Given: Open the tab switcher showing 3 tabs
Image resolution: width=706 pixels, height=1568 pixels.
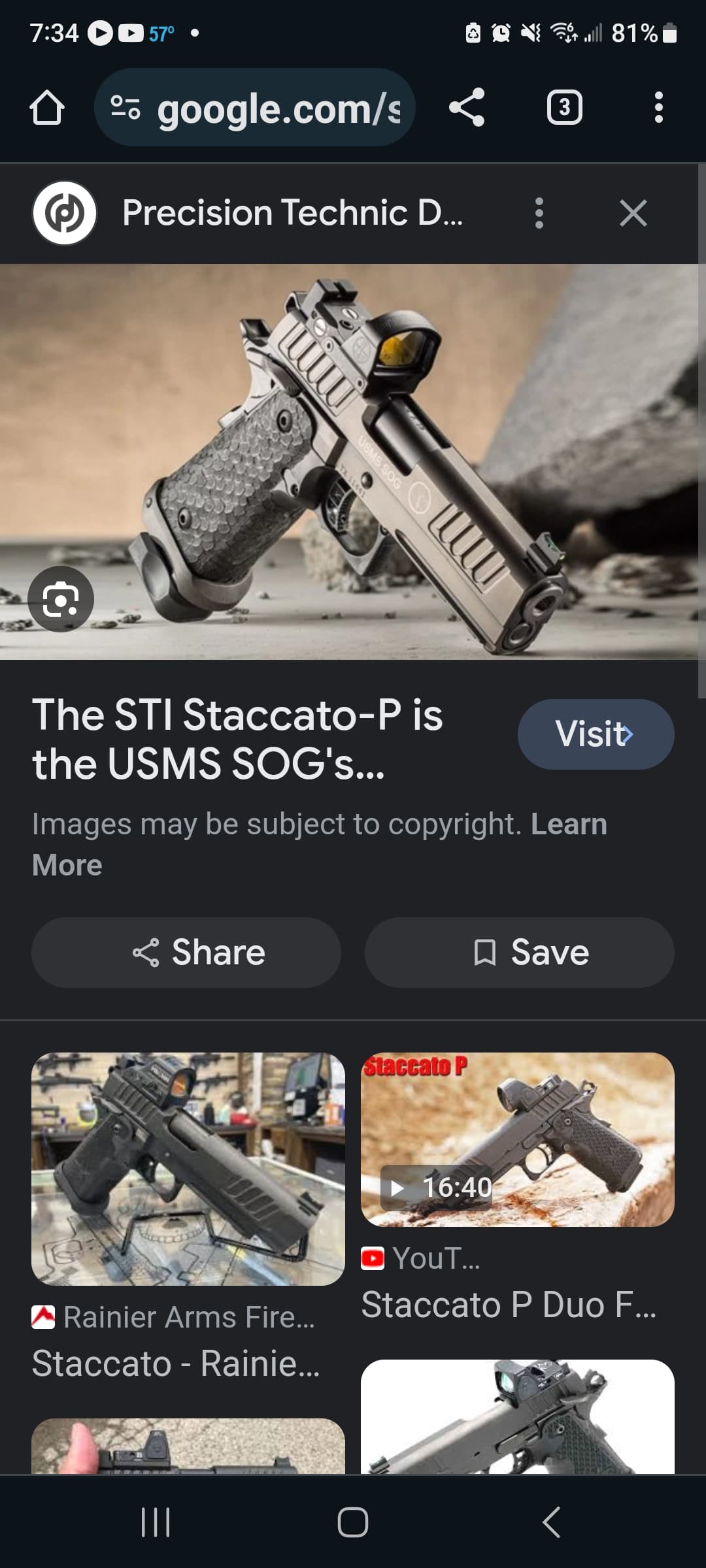Looking at the screenshot, I should 564,107.
